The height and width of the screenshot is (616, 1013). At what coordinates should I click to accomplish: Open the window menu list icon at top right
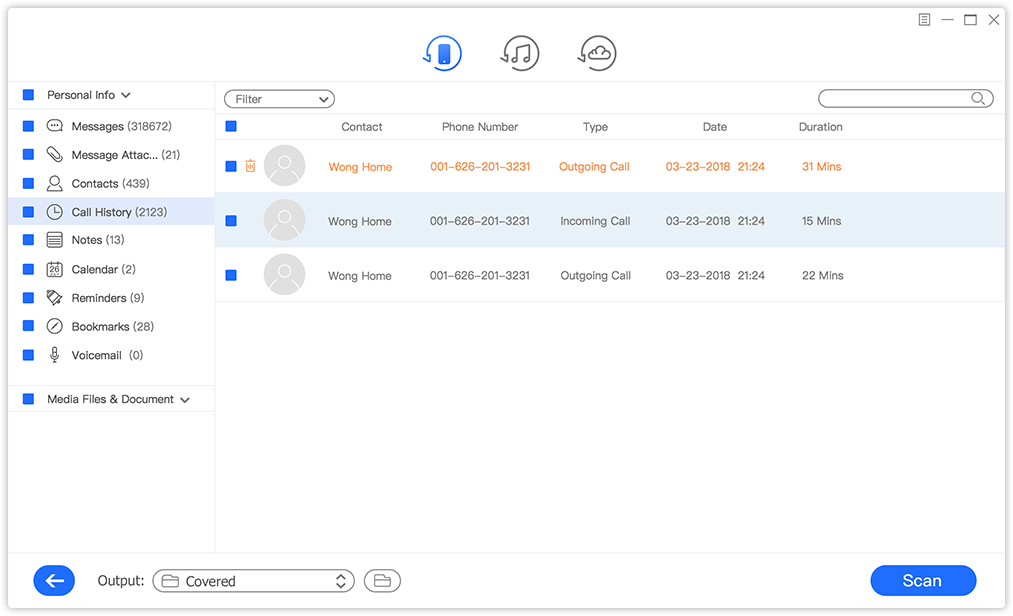click(x=924, y=20)
